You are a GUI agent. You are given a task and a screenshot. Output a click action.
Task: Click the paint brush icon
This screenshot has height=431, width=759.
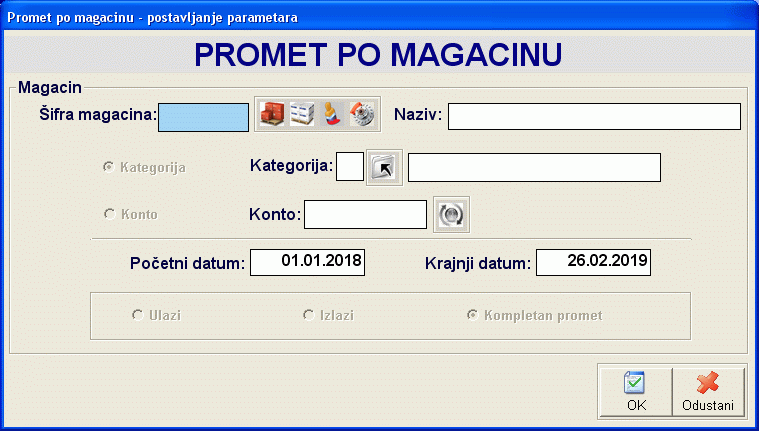click(332, 114)
